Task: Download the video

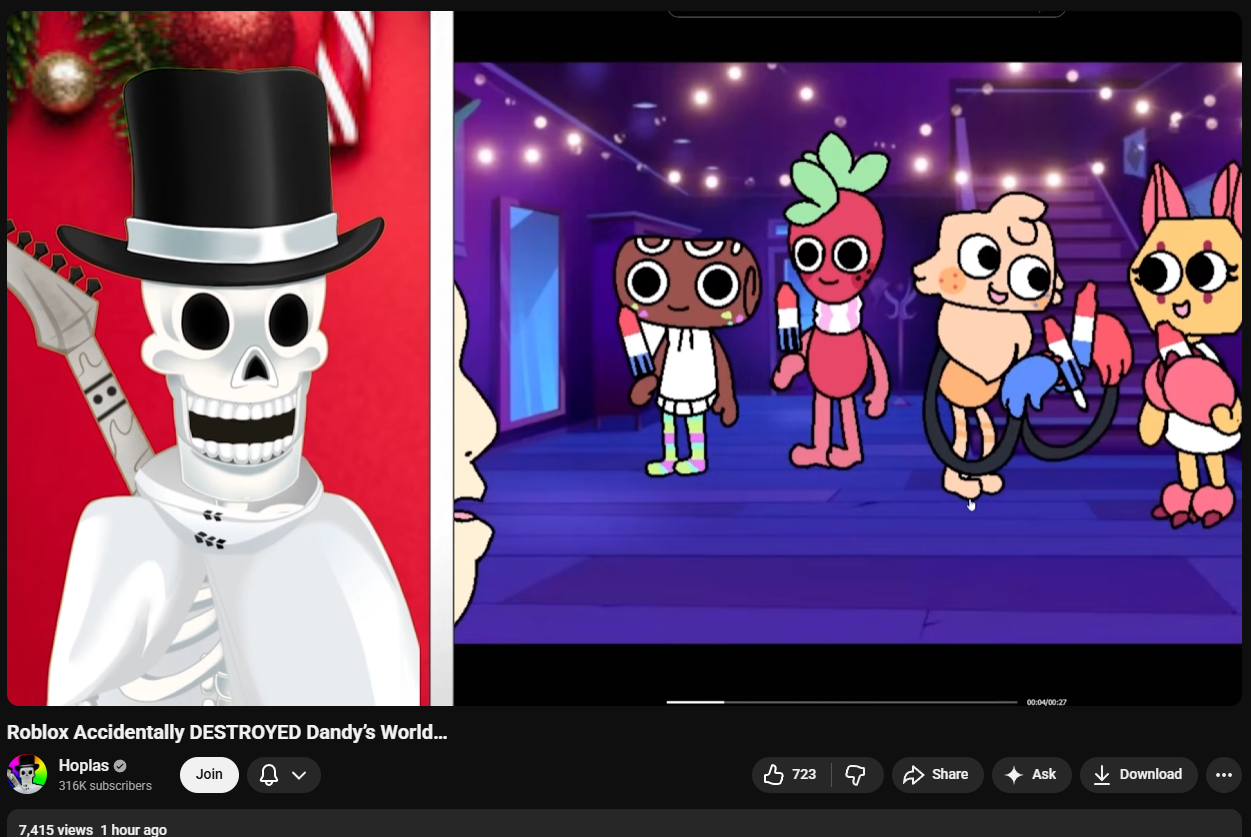Action: (1138, 775)
